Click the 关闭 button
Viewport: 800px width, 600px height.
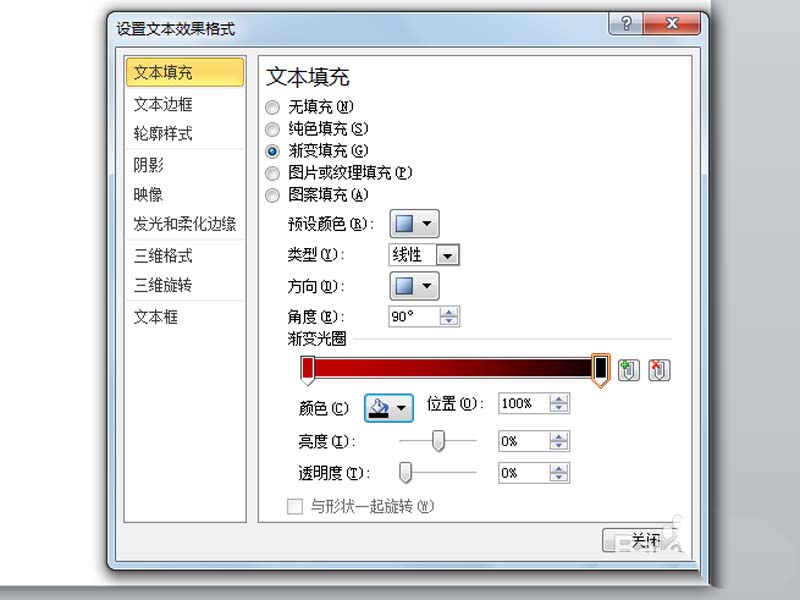pyautogui.click(x=642, y=540)
